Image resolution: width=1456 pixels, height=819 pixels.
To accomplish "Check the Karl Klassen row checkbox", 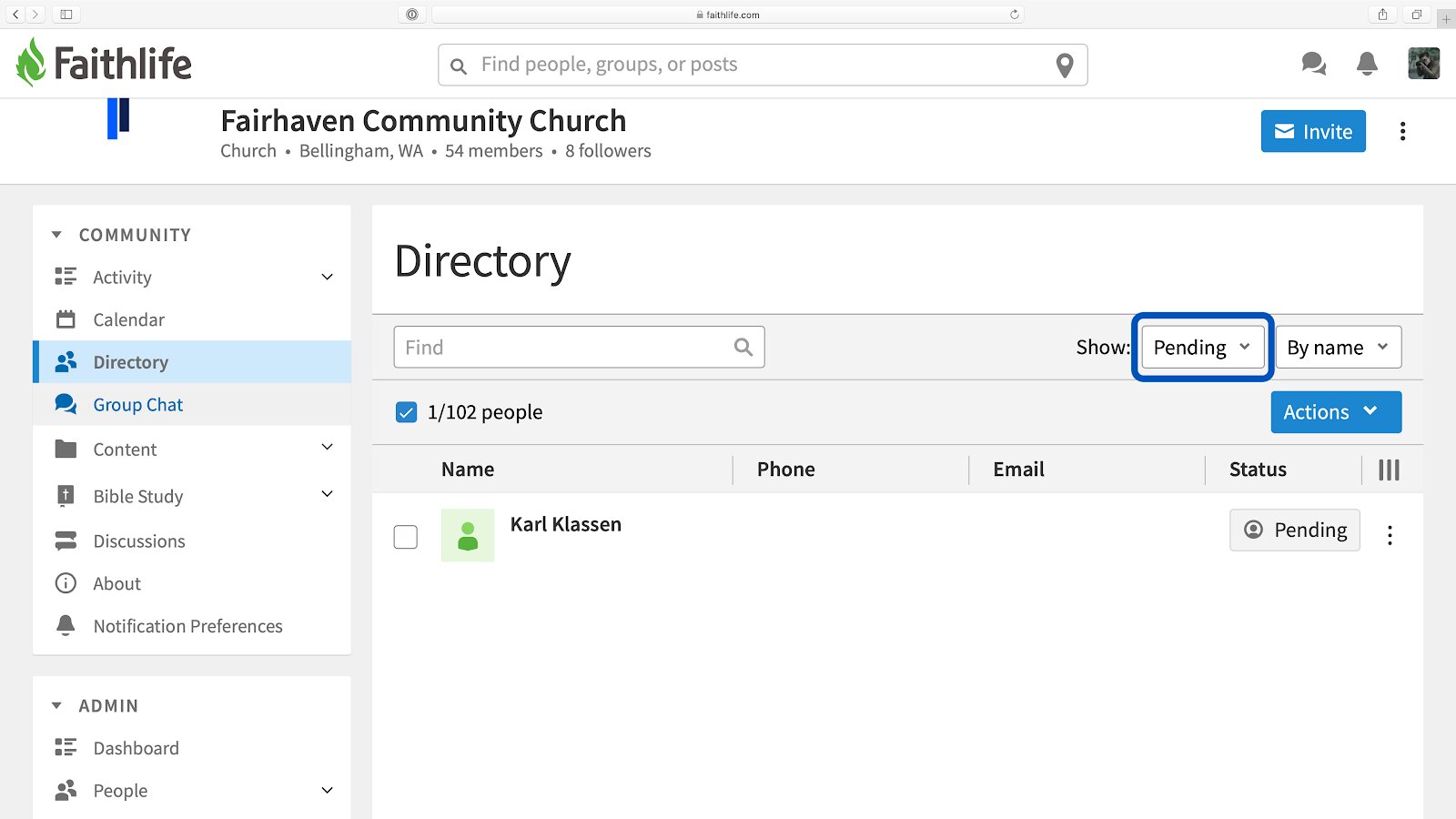I will [x=406, y=537].
